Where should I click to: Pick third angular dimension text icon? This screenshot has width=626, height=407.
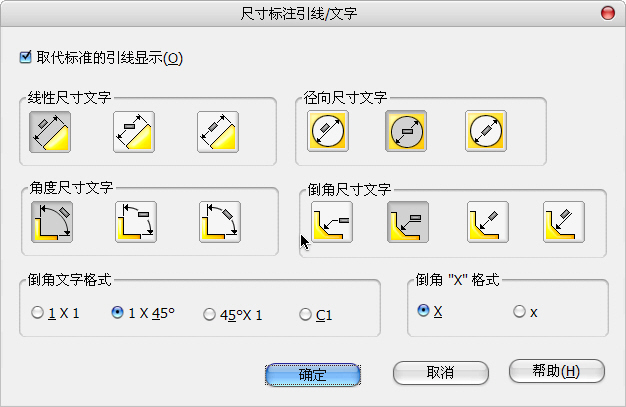click(x=219, y=222)
